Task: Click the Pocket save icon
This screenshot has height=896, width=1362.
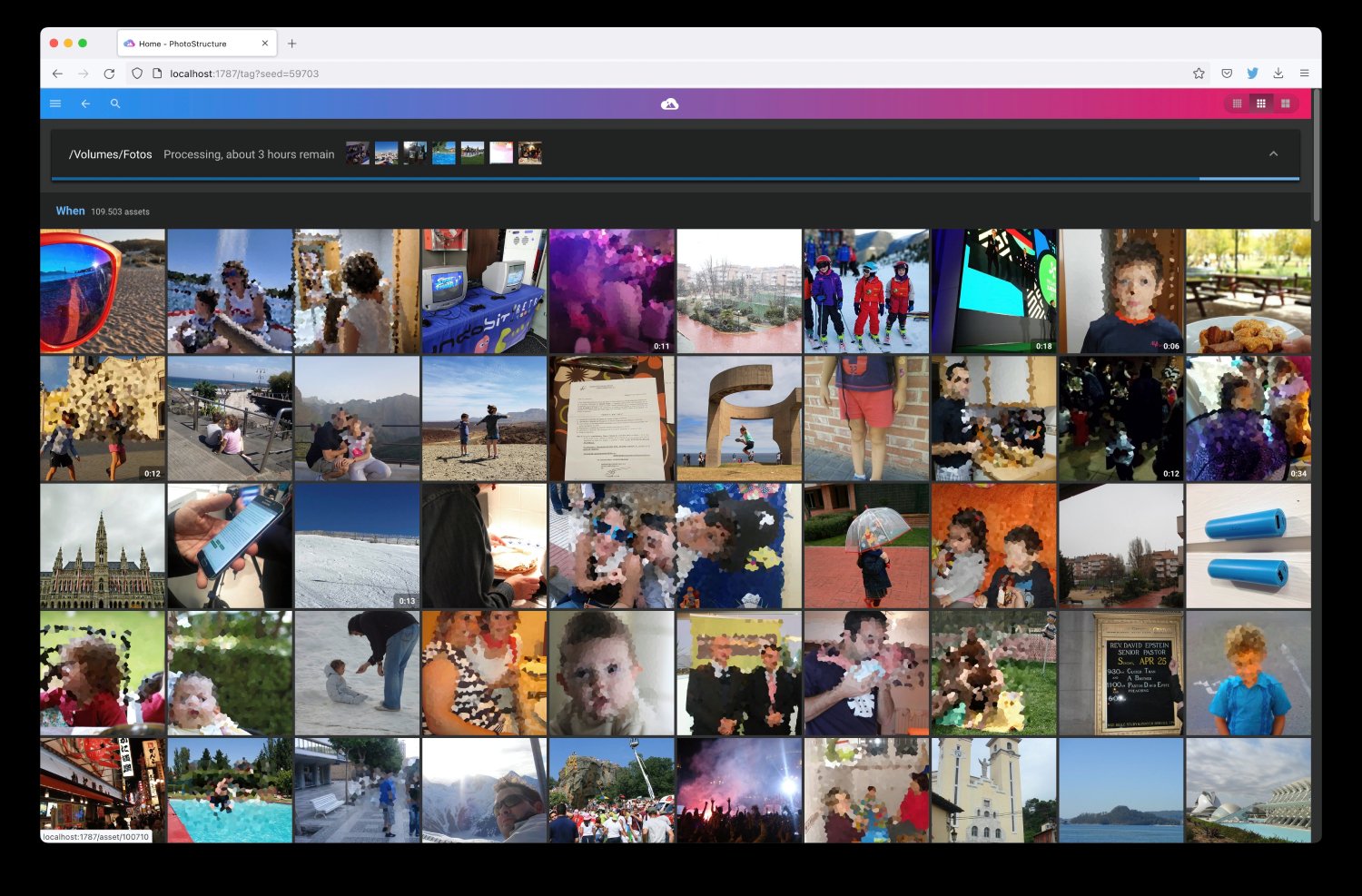Action: pyautogui.click(x=1227, y=74)
